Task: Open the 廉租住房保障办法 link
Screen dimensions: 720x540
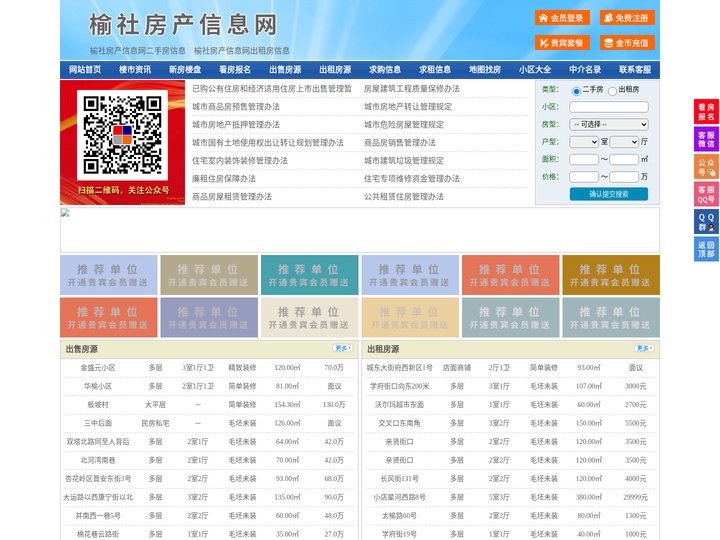Action: tap(224, 179)
